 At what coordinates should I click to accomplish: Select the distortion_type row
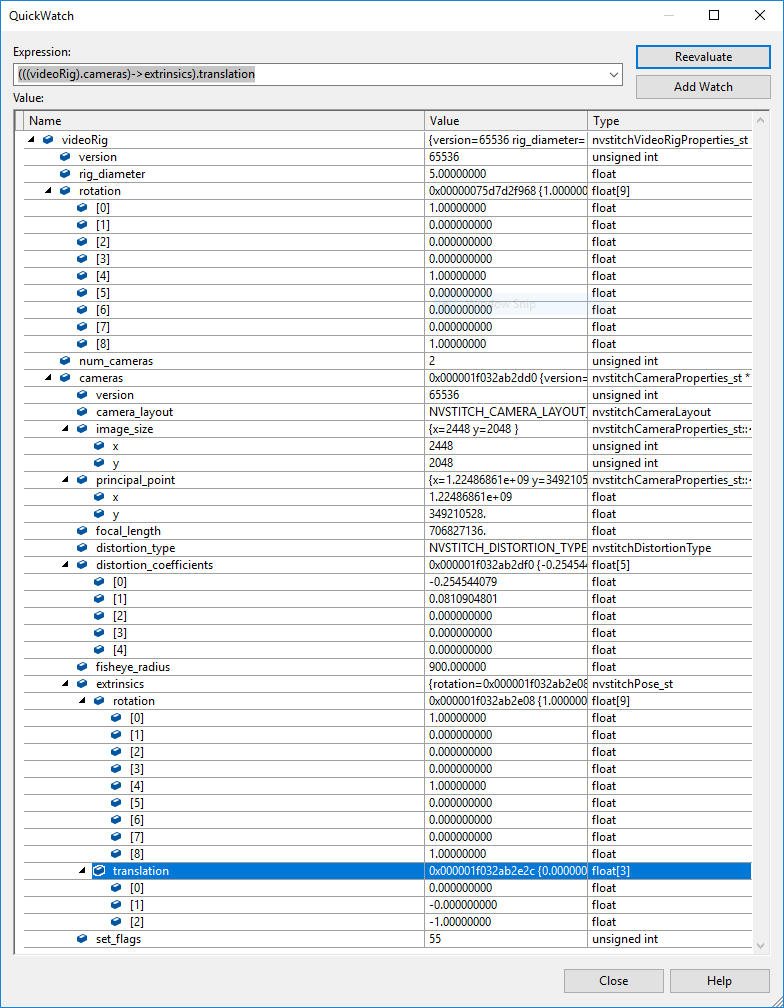pos(388,548)
